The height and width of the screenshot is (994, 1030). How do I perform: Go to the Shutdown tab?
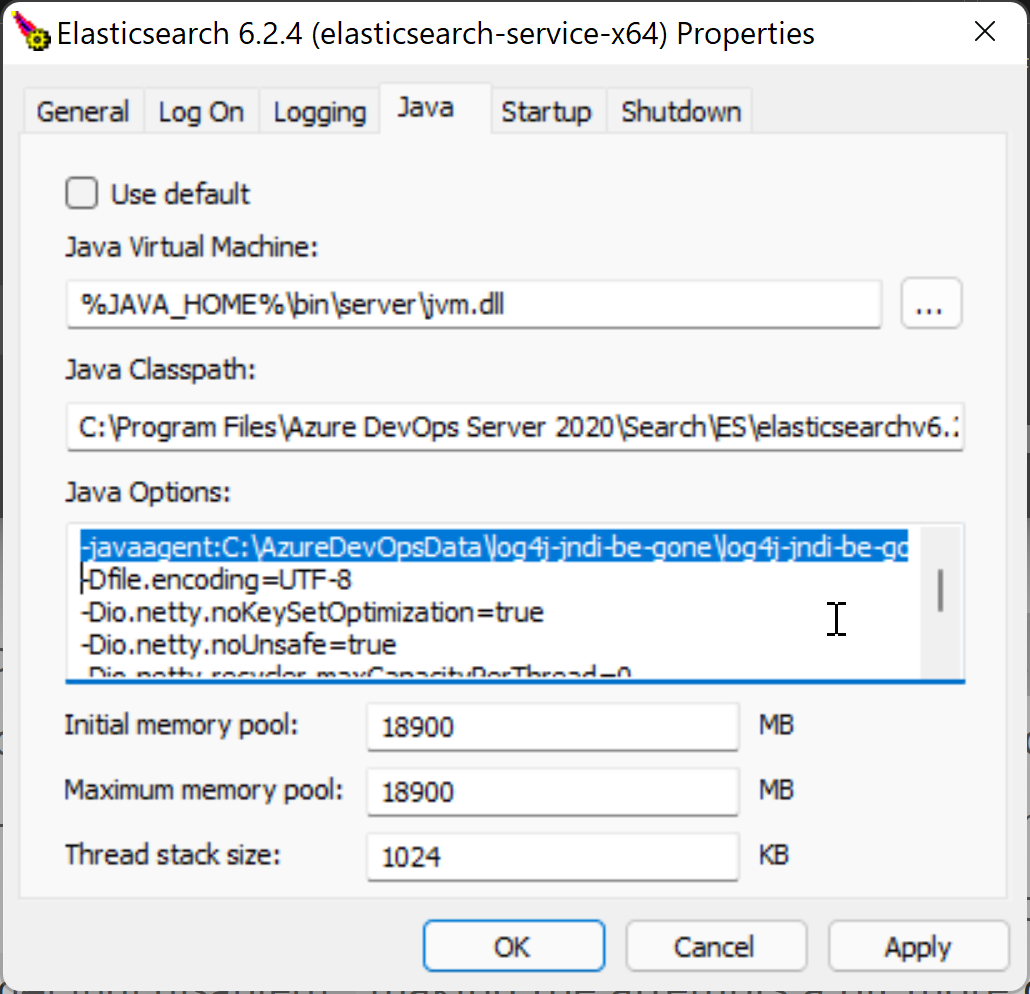pyautogui.click(x=681, y=112)
